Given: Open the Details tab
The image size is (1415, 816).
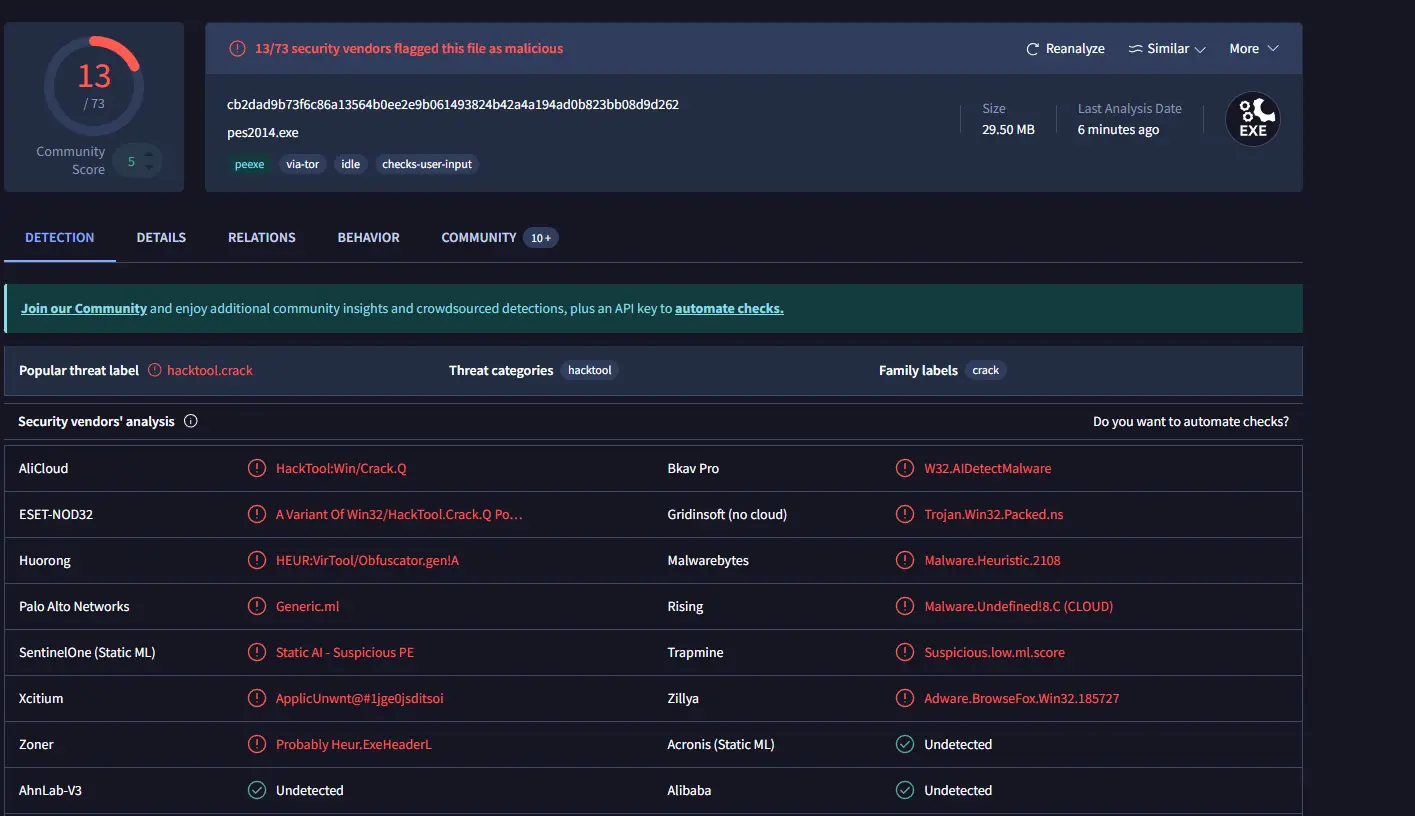Looking at the screenshot, I should tap(161, 237).
